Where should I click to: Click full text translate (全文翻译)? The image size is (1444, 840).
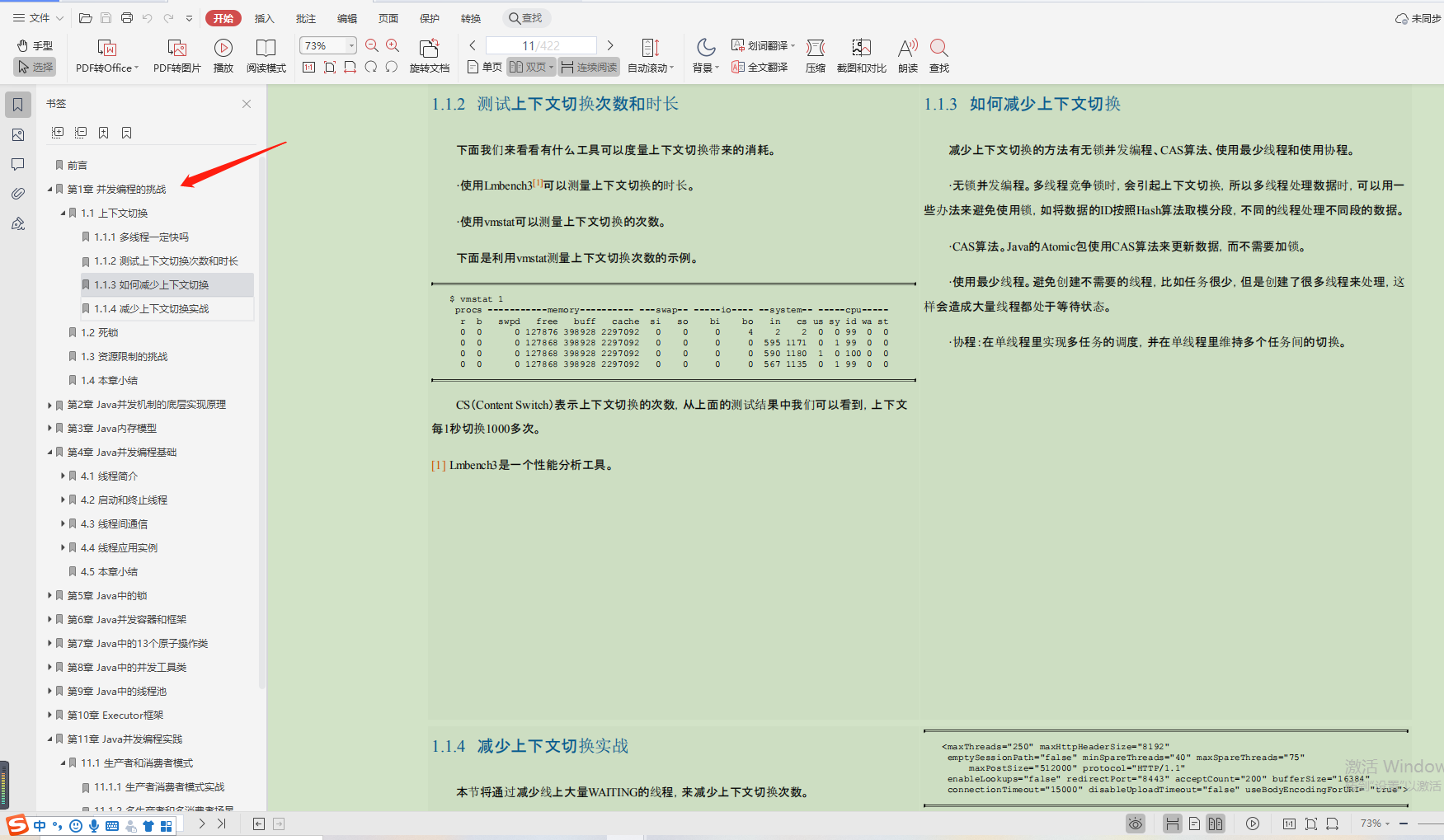point(760,67)
